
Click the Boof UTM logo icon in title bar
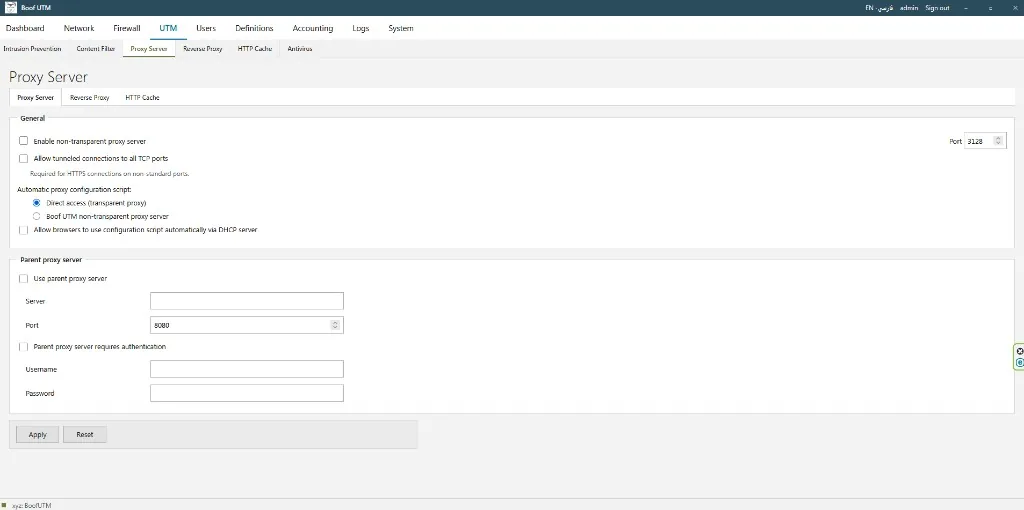[x=10, y=7]
